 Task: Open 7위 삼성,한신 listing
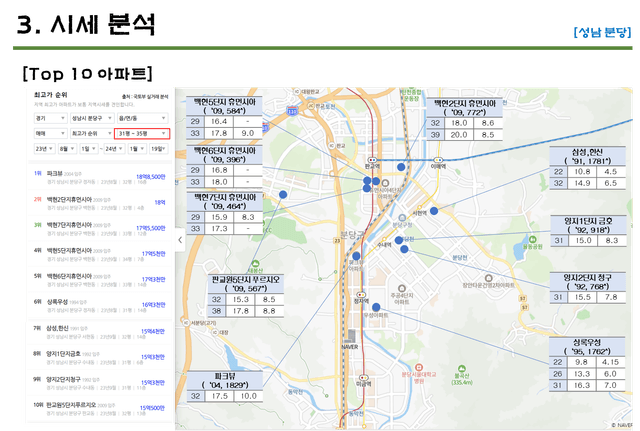(x=100, y=332)
